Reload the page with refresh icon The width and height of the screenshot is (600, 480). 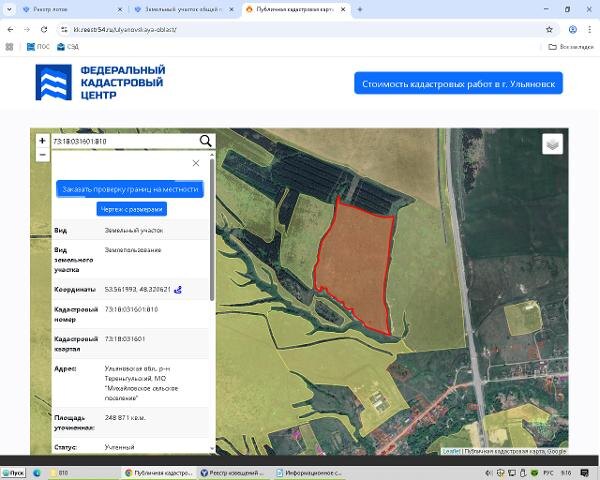tap(44, 29)
